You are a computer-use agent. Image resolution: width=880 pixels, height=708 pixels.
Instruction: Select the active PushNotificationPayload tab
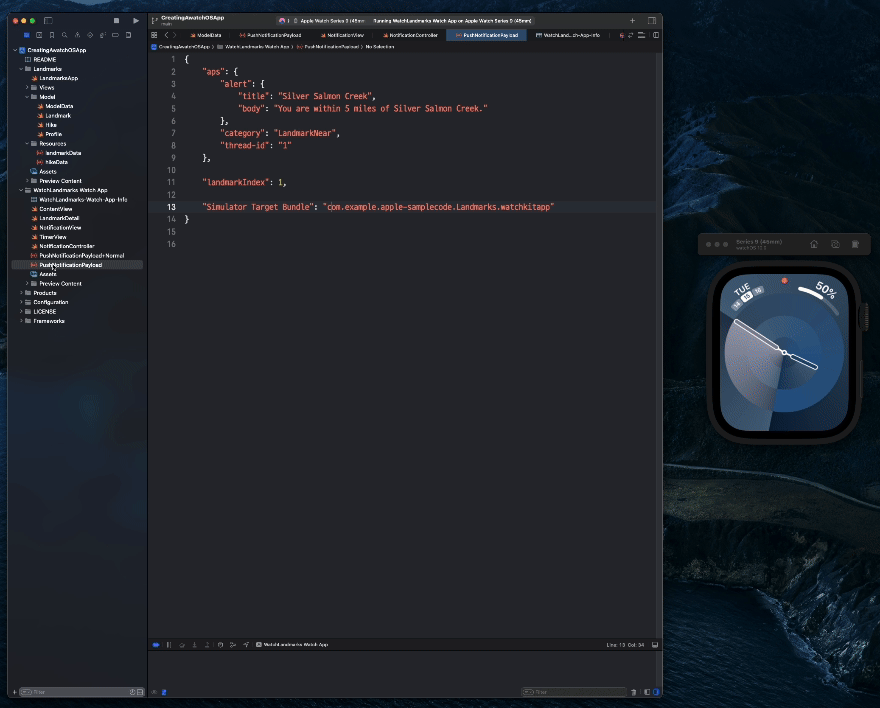coord(487,35)
